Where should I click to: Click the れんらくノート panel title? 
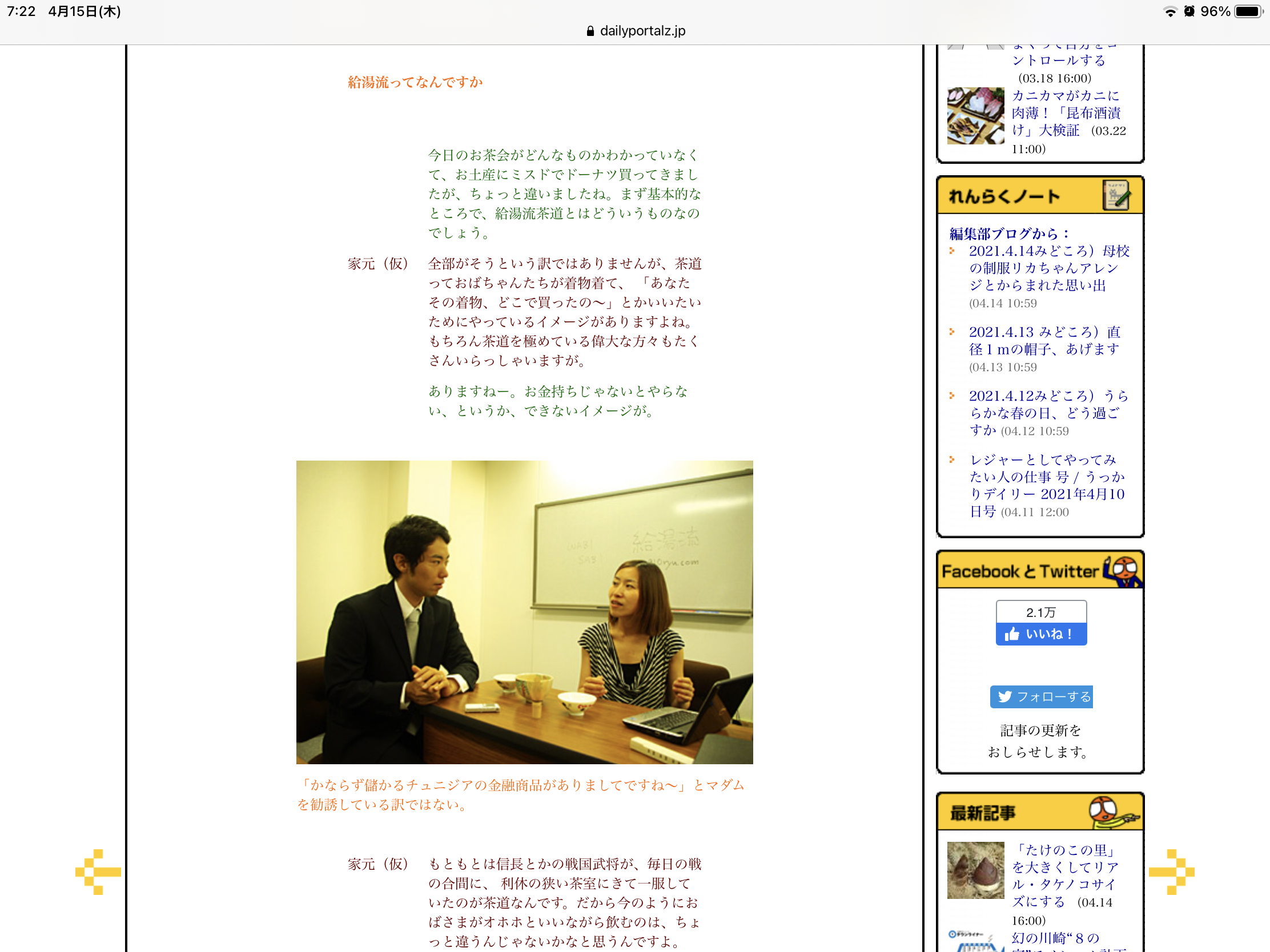pos(1004,196)
